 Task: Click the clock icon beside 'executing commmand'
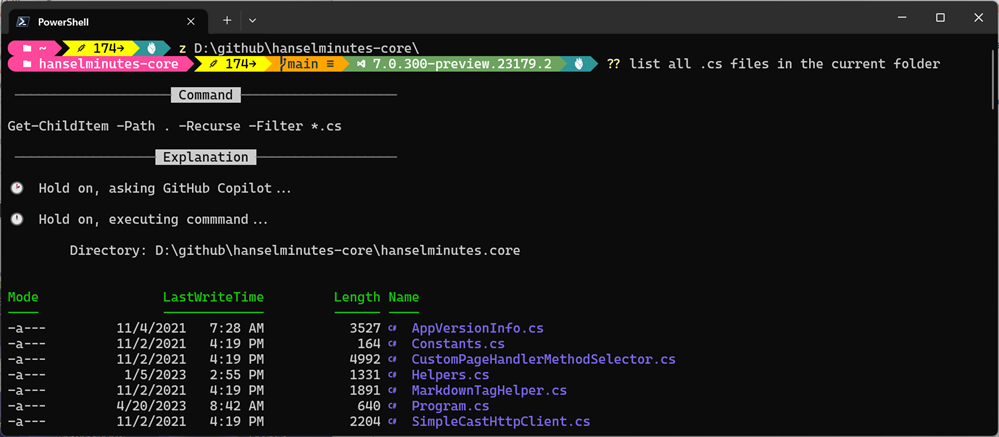[17, 219]
